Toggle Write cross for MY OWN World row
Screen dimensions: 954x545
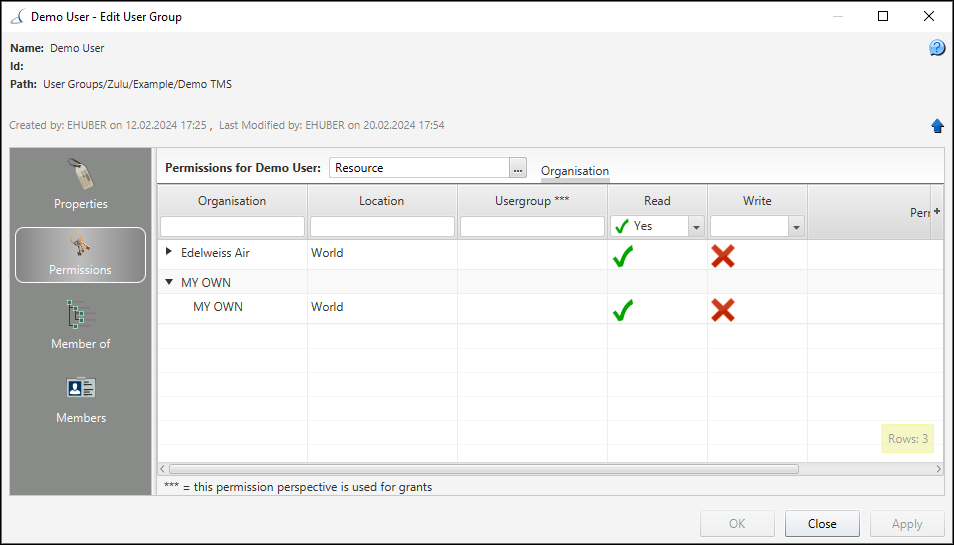[723, 310]
